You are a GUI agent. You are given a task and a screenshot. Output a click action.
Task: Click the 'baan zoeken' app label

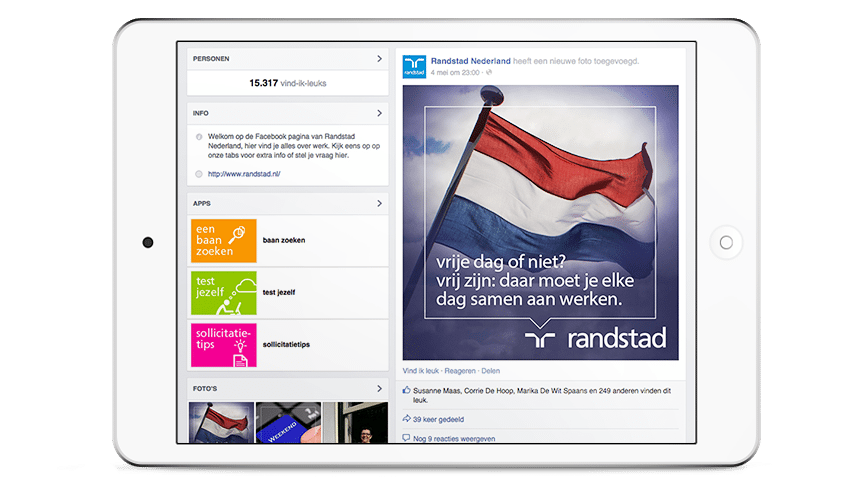(x=284, y=240)
